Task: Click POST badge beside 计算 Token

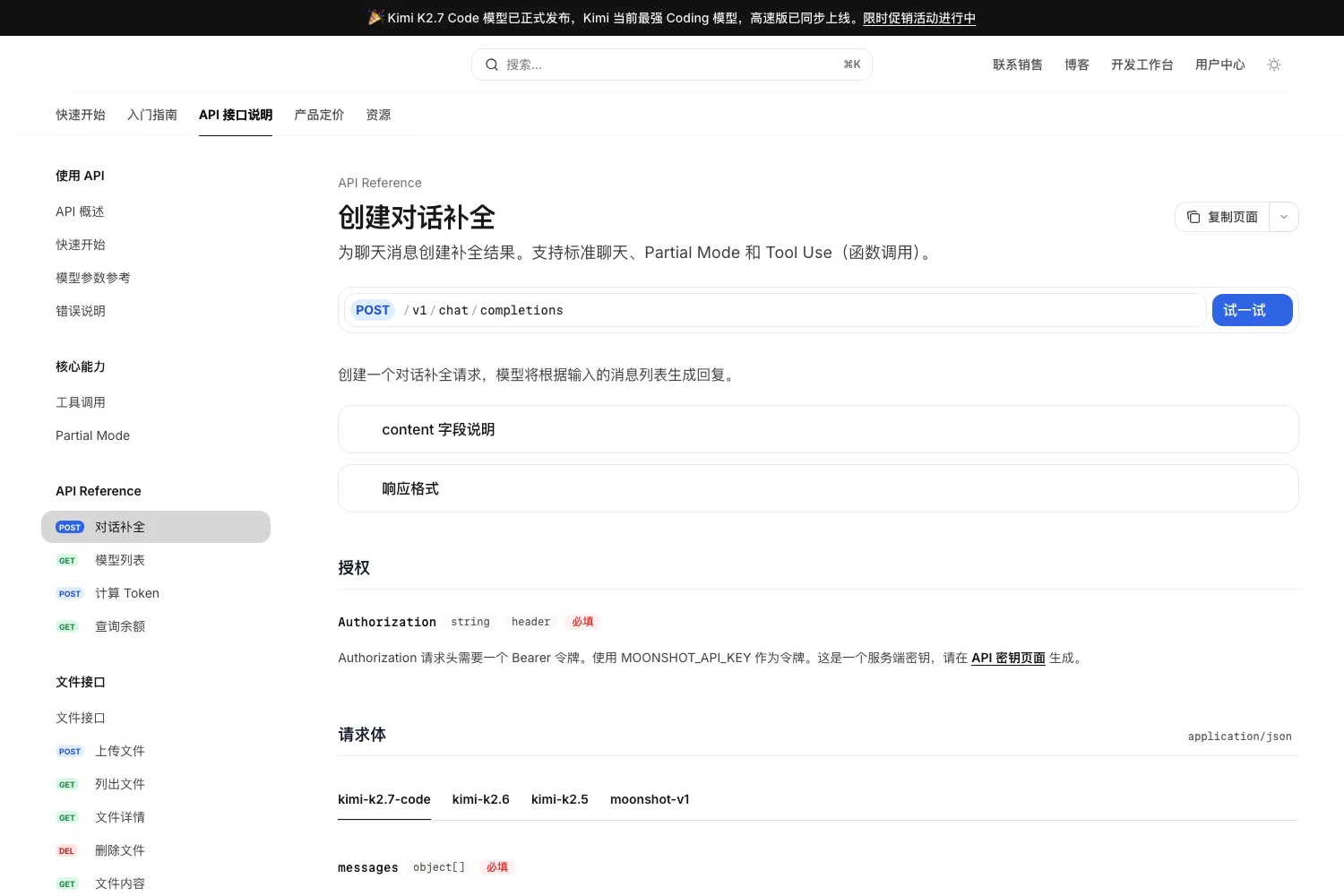Action: point(70,594)
